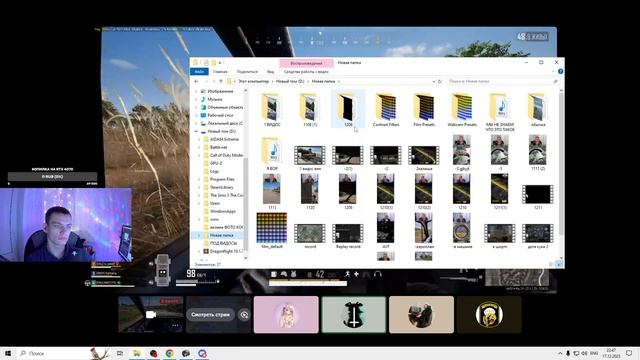Select the black cat avatar participant tile
This screenshot has width=640, height=360.
(x=353, y=314)
